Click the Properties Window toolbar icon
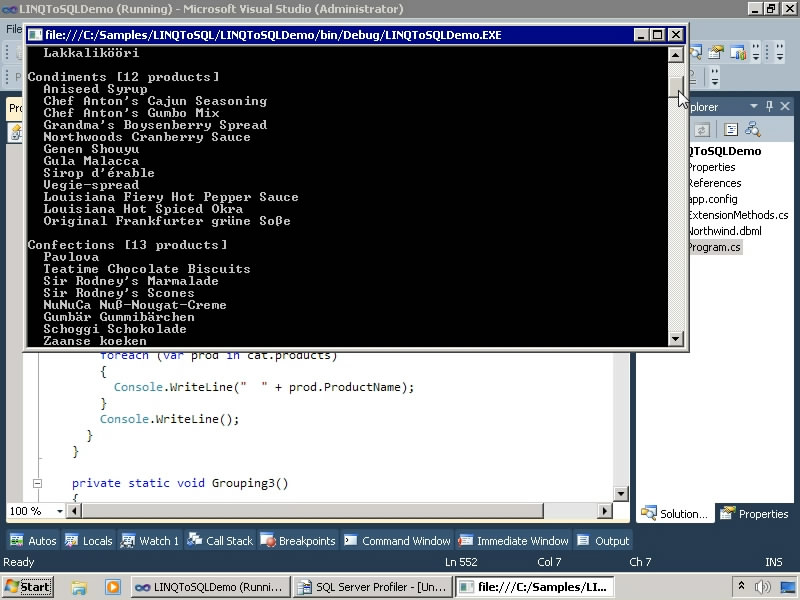800x600 pixels. pyautogui.click(x=716, y=52)
